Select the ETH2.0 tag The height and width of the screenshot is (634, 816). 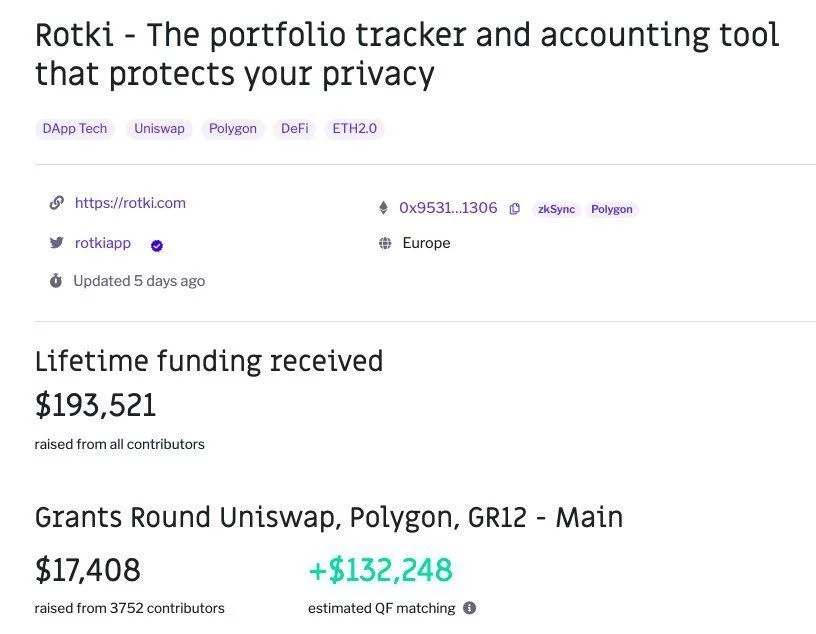354,129
